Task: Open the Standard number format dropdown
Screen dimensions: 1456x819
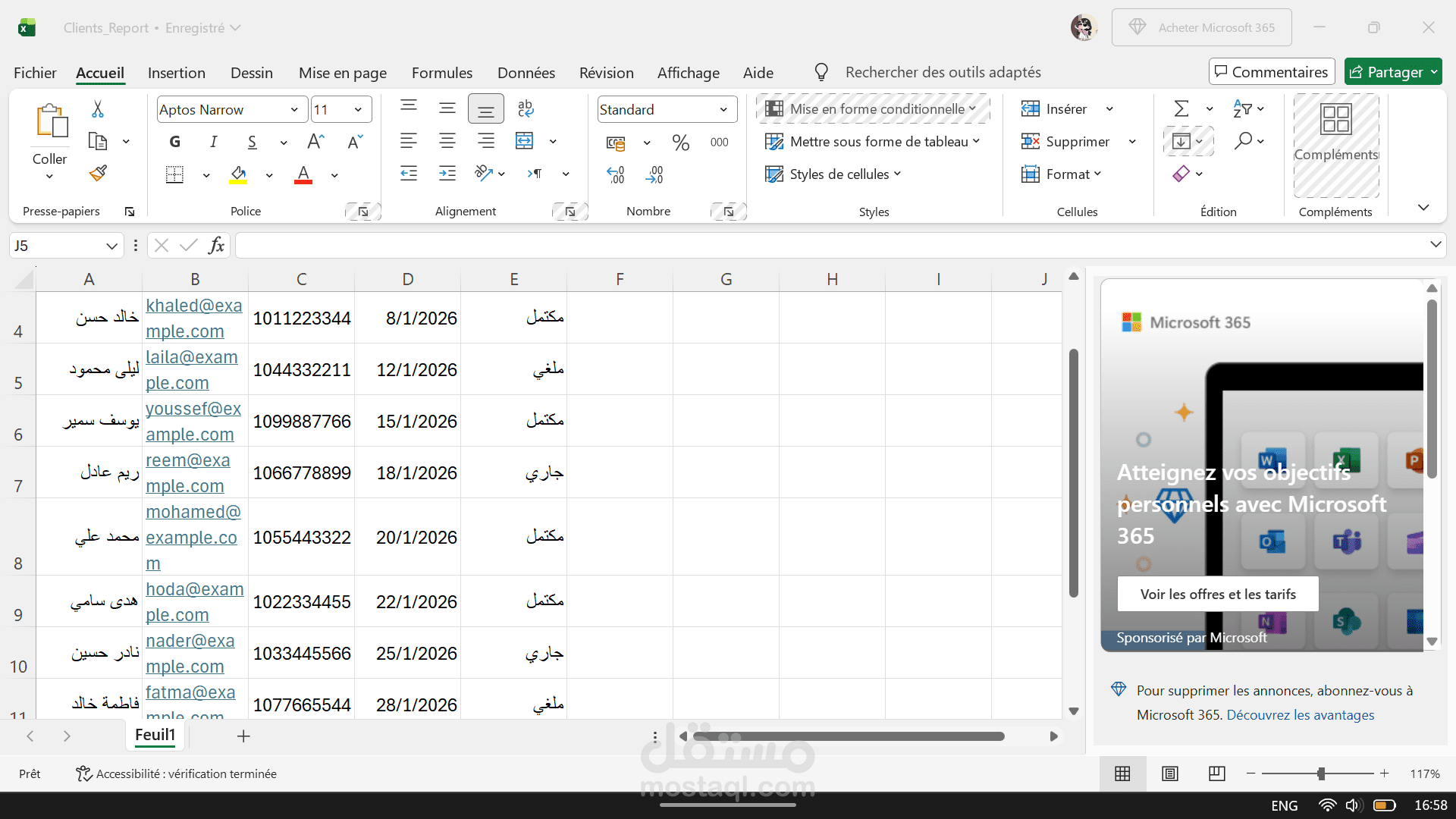Action: (723, 110)
